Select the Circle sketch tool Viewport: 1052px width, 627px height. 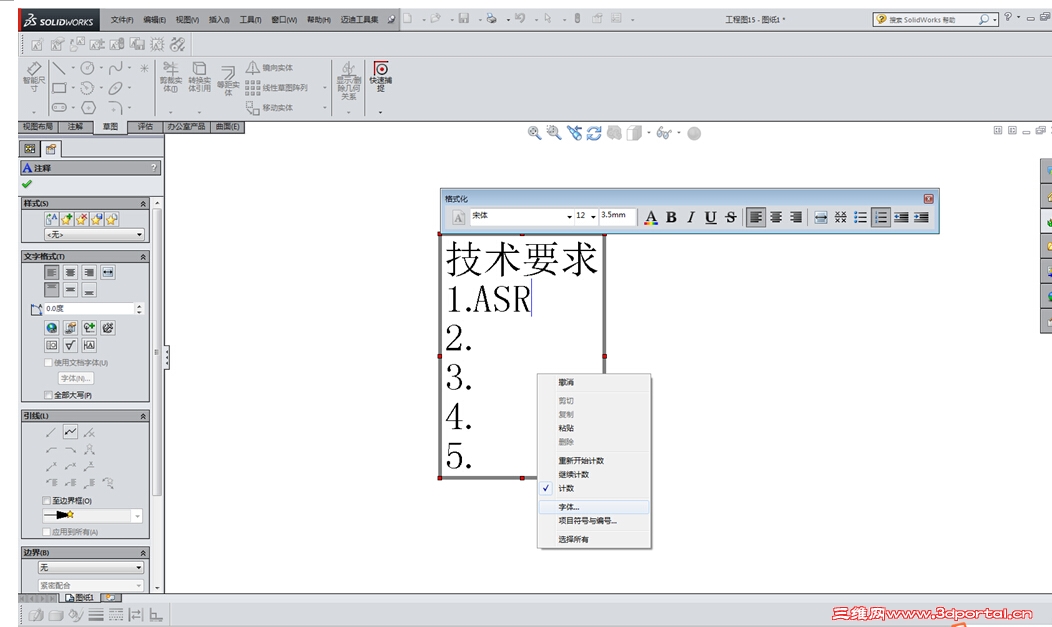click(x=87, y=68)
